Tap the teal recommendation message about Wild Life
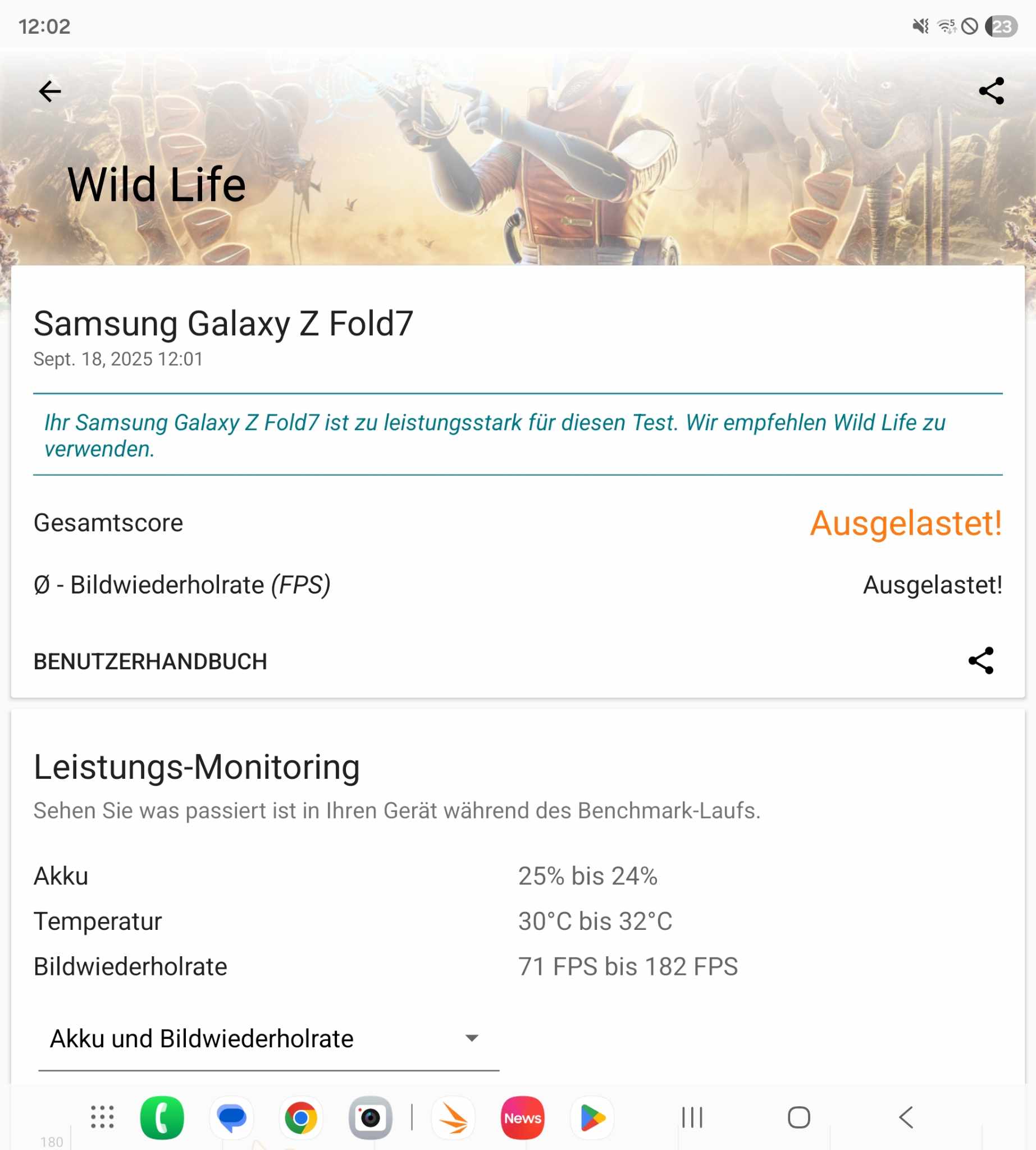 495,436
